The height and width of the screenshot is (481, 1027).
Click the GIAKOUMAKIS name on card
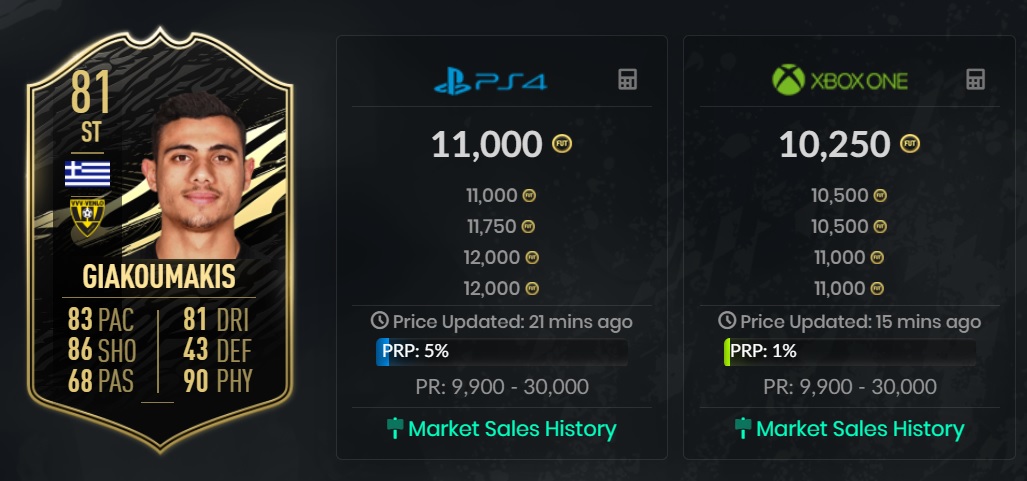(160, 277)
